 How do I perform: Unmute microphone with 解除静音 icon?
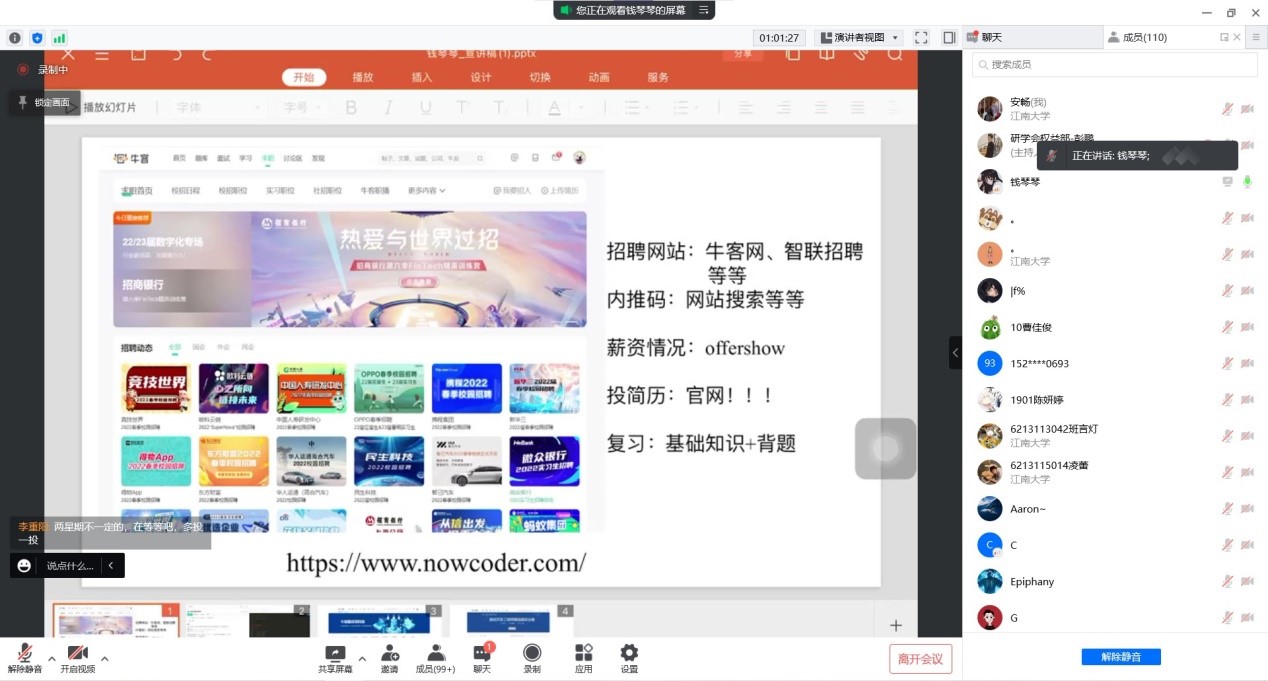pos(24,653)
